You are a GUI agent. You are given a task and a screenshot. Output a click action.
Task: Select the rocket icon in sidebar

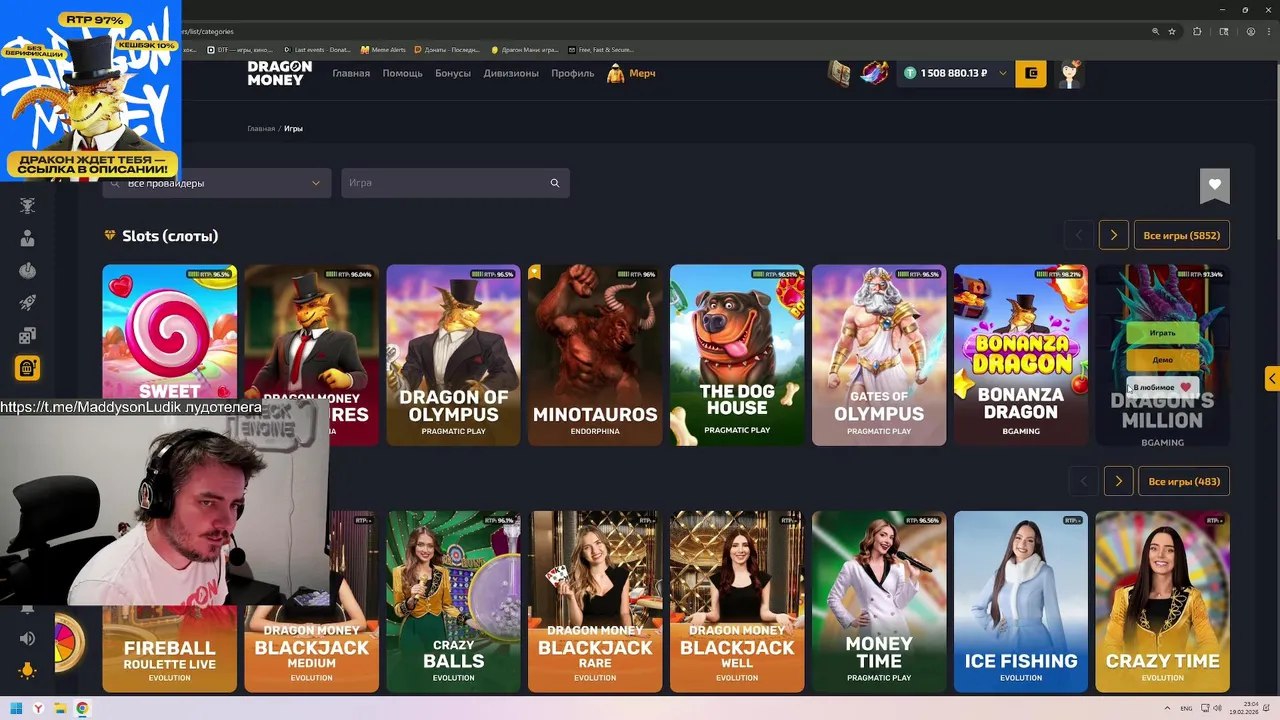tap(27, 304)
